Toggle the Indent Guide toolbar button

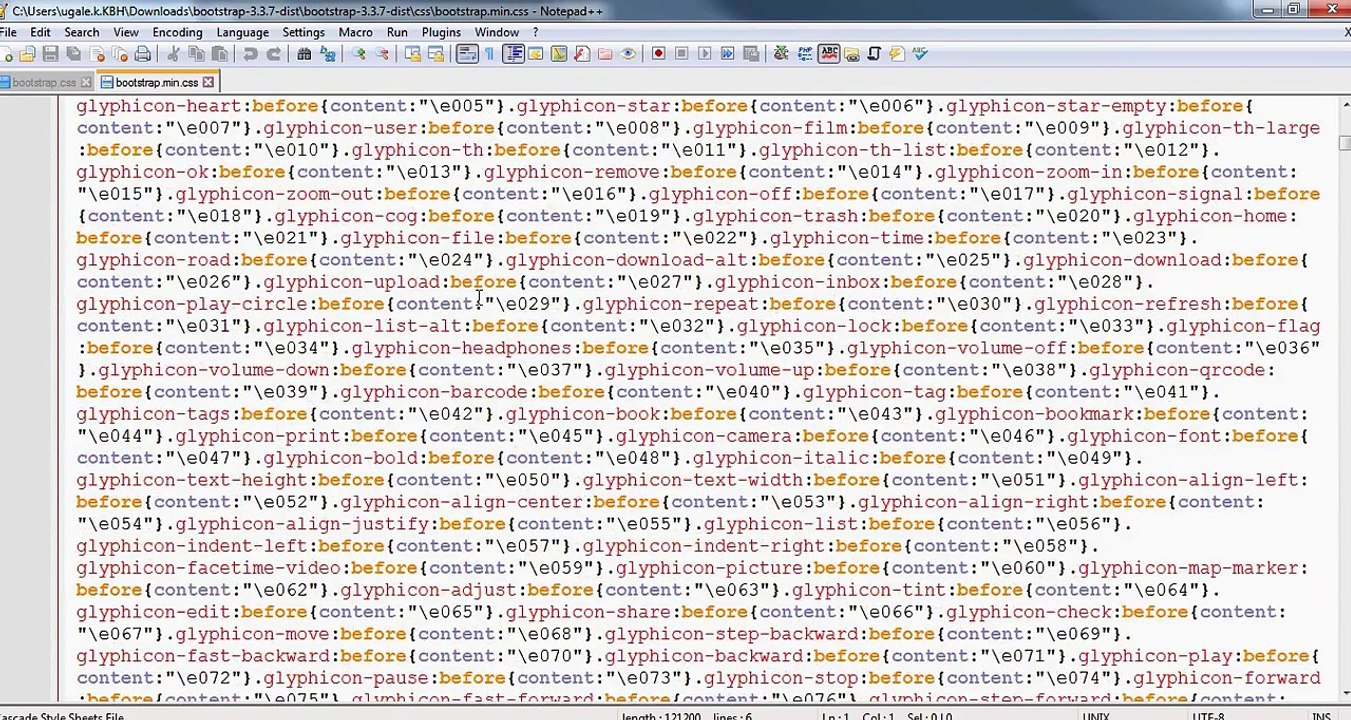pos(513,54)
